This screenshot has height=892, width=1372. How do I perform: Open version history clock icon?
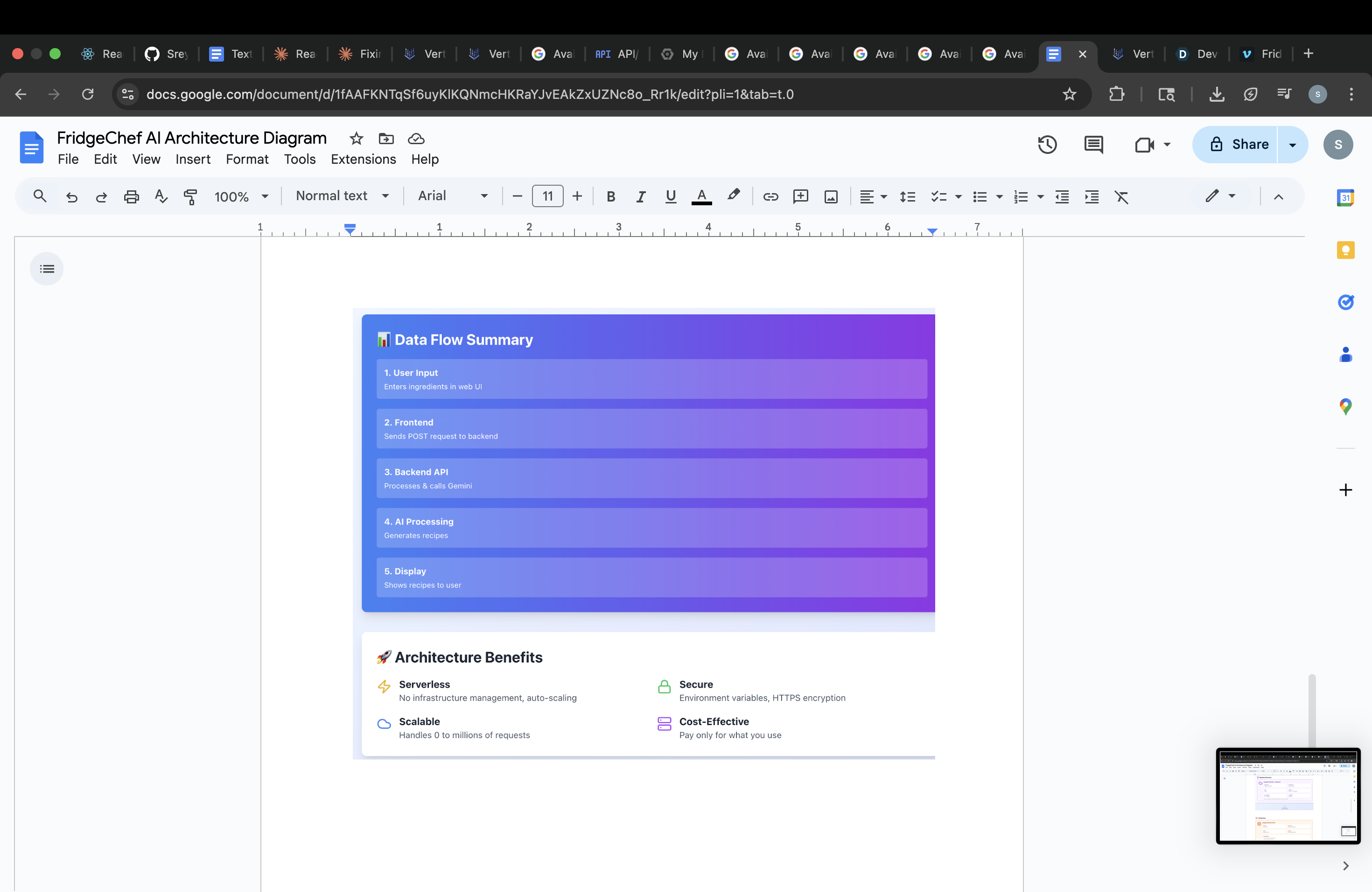point(1047,145)
